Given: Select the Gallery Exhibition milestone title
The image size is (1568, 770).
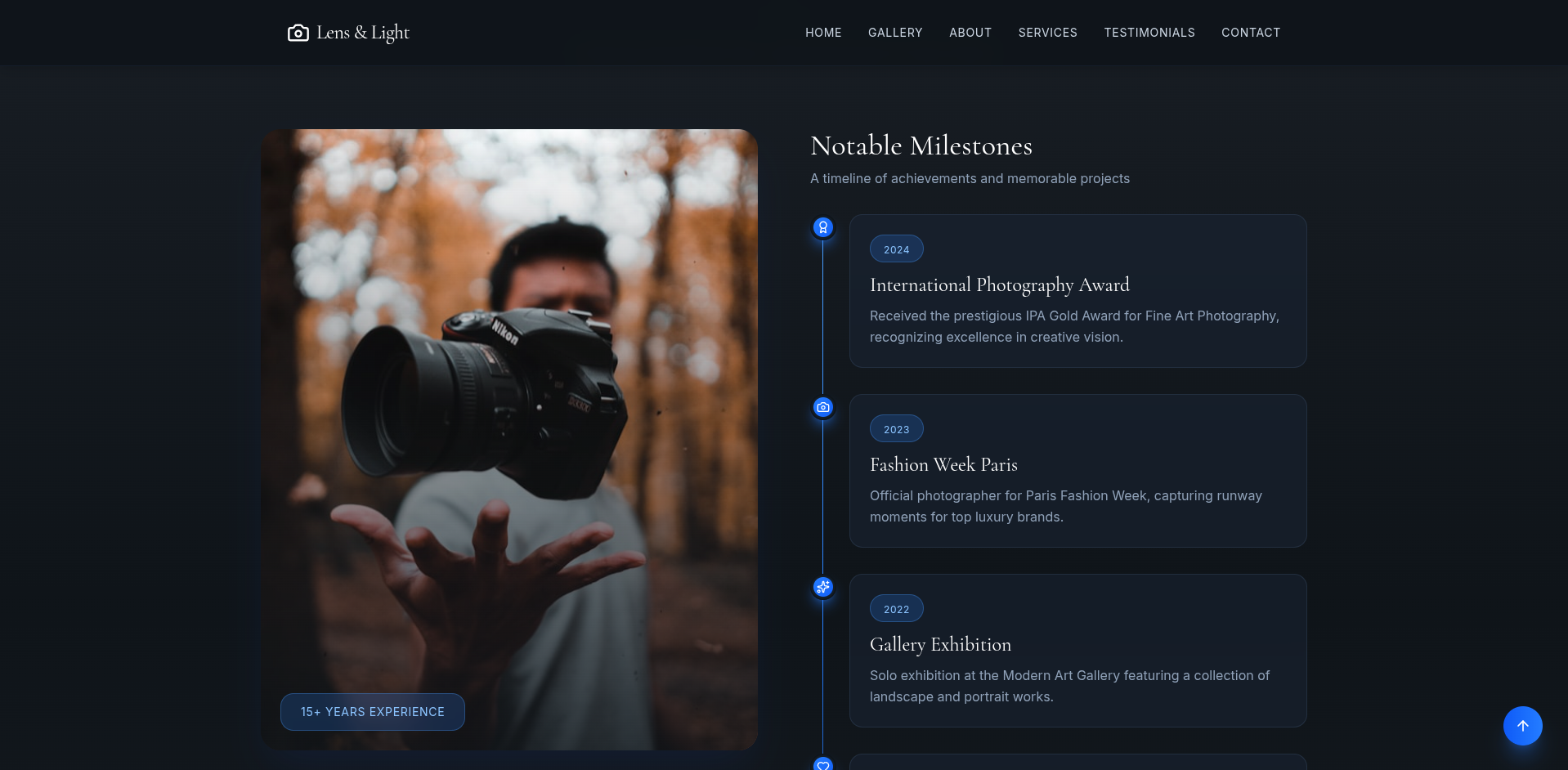Looking at the screenshot, I should (940, 645).
